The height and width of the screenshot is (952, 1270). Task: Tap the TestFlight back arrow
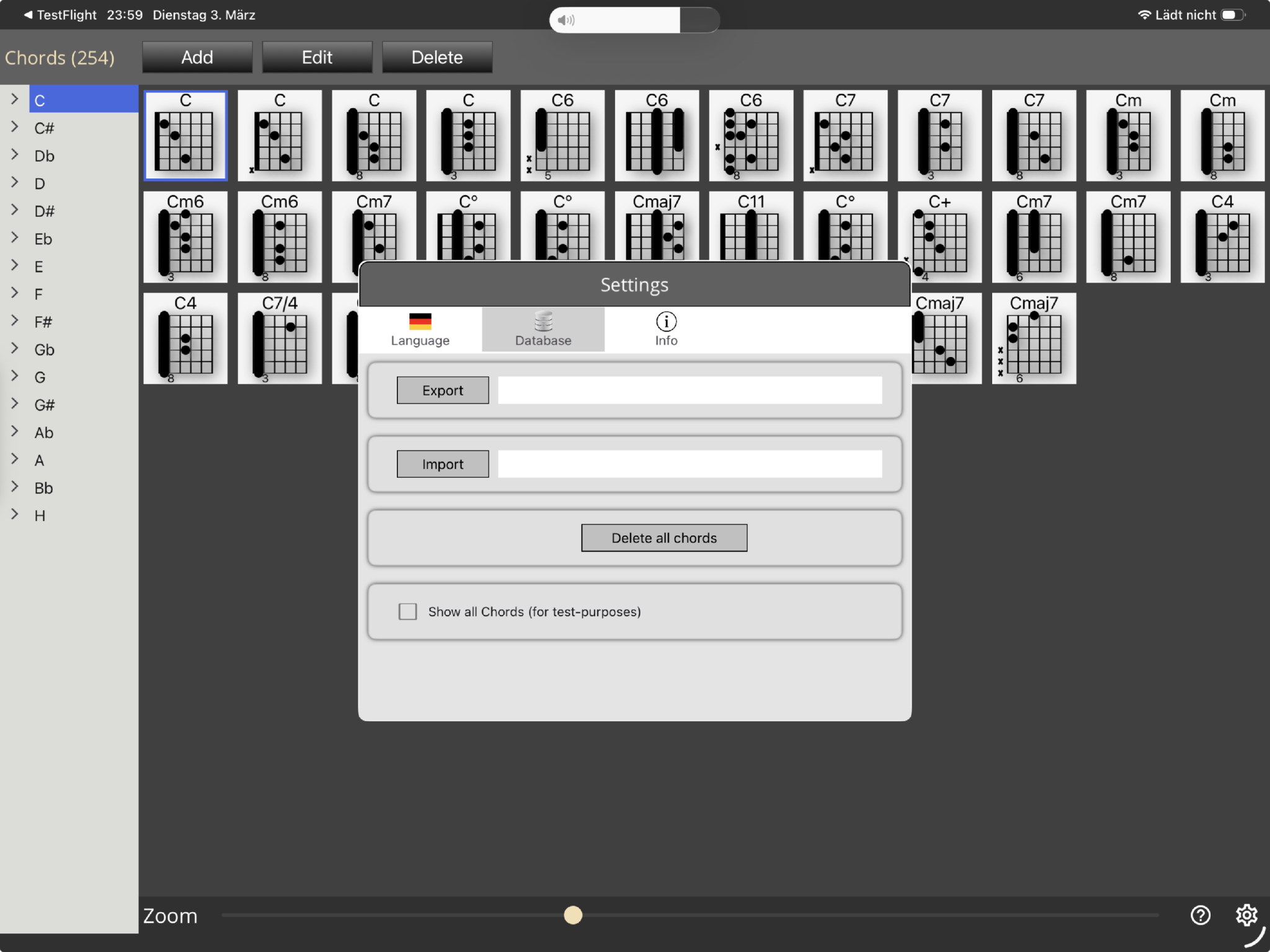[x=28, y=15]
